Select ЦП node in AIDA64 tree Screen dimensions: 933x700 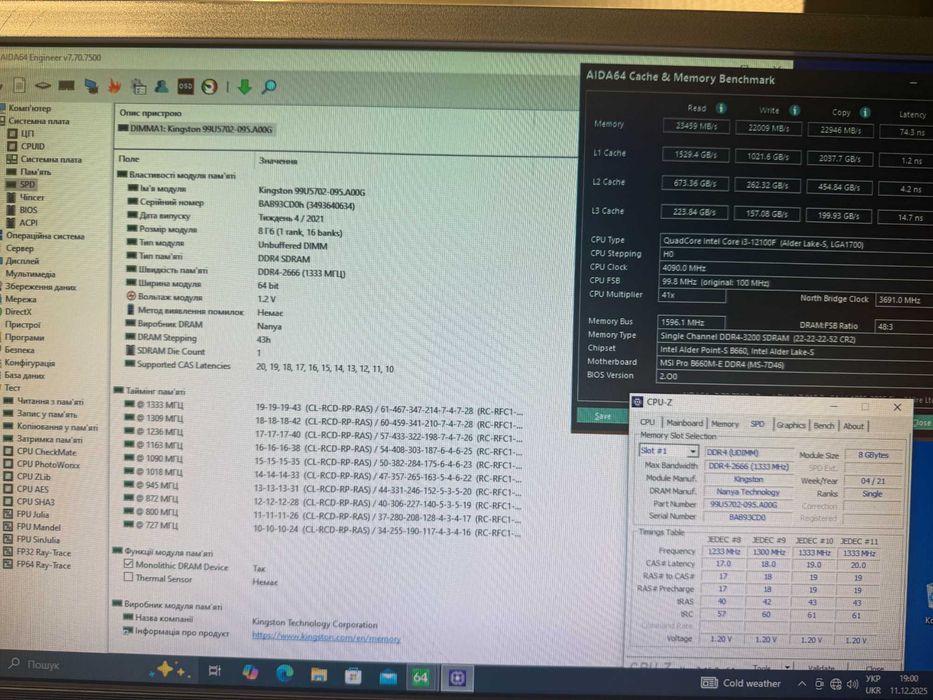(27, 134)
